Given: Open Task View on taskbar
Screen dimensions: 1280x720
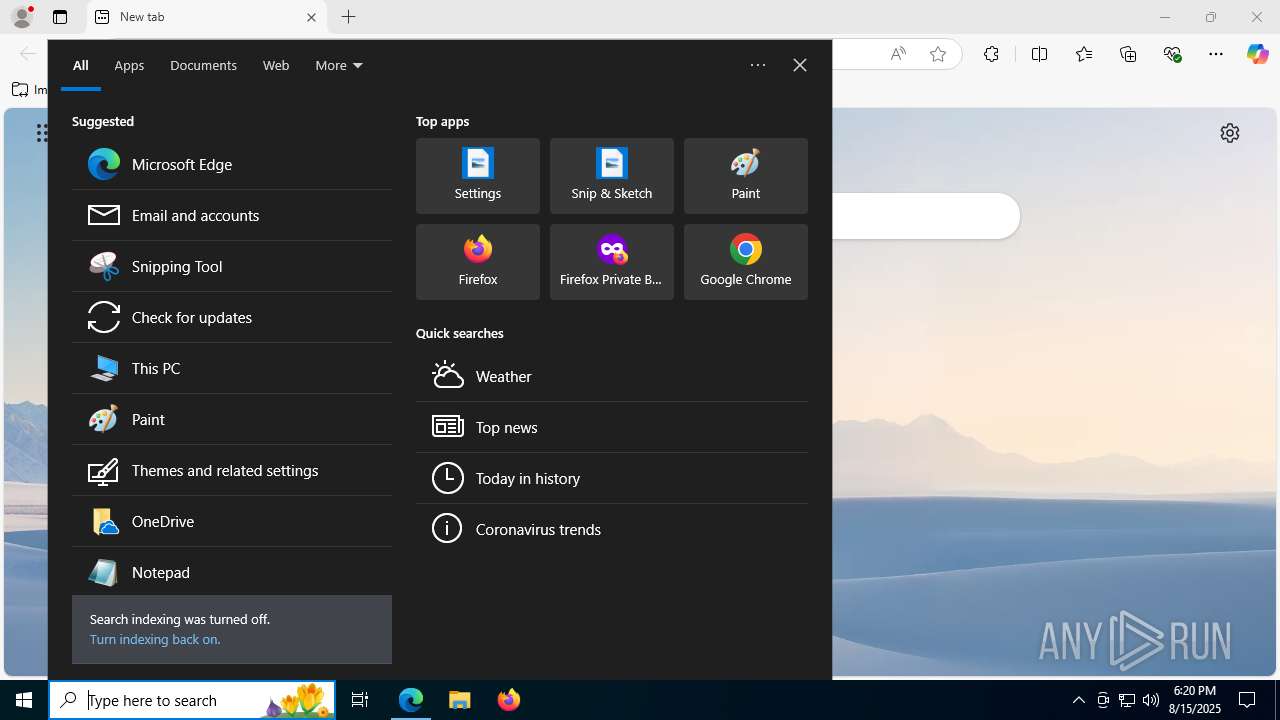Looking at the screenshot, I should (x=360, y=700).
